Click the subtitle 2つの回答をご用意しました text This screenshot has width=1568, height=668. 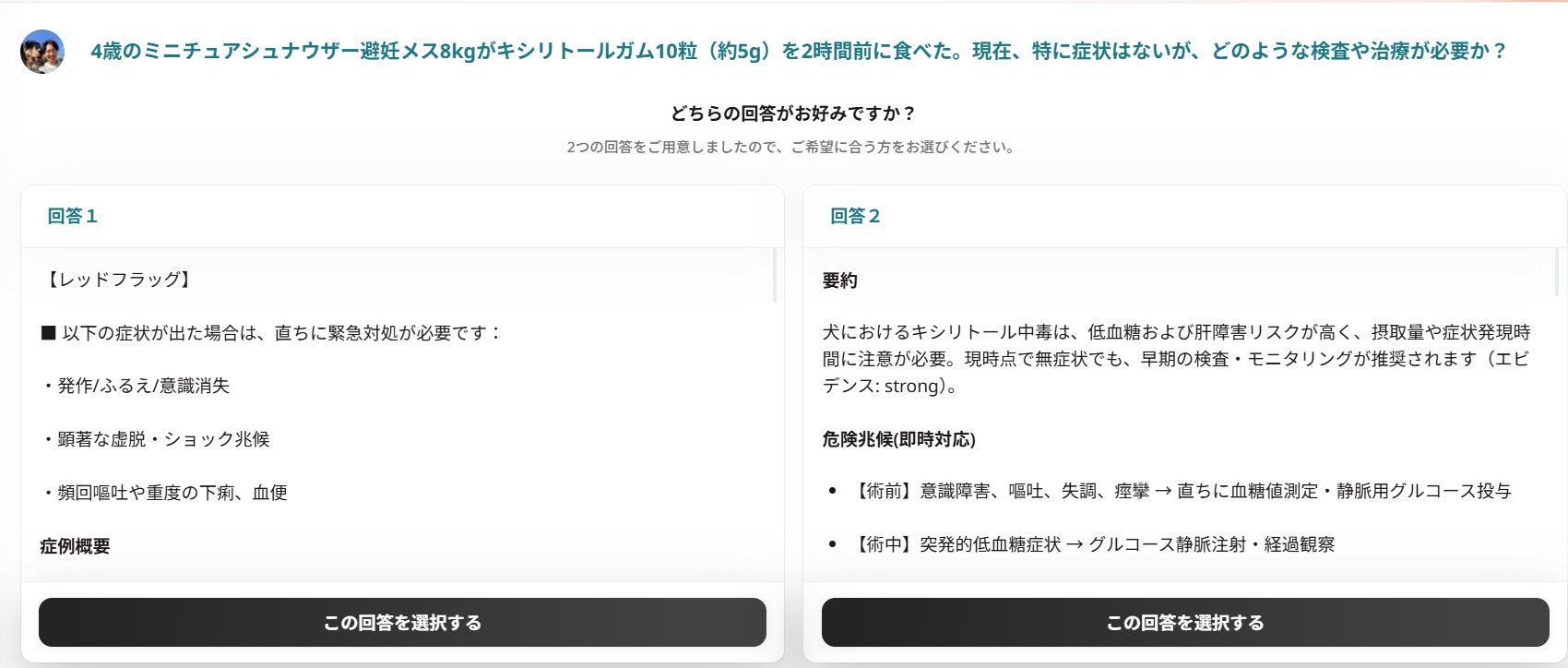pyautogui.click(x=793, y=147)
